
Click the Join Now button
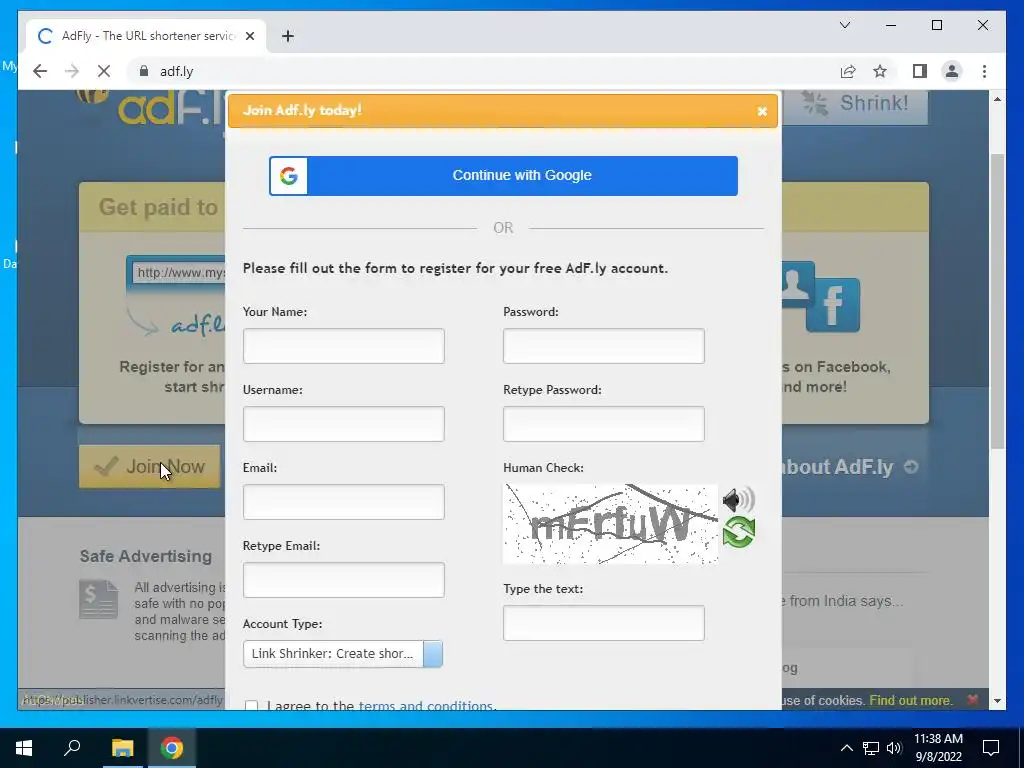150,466
